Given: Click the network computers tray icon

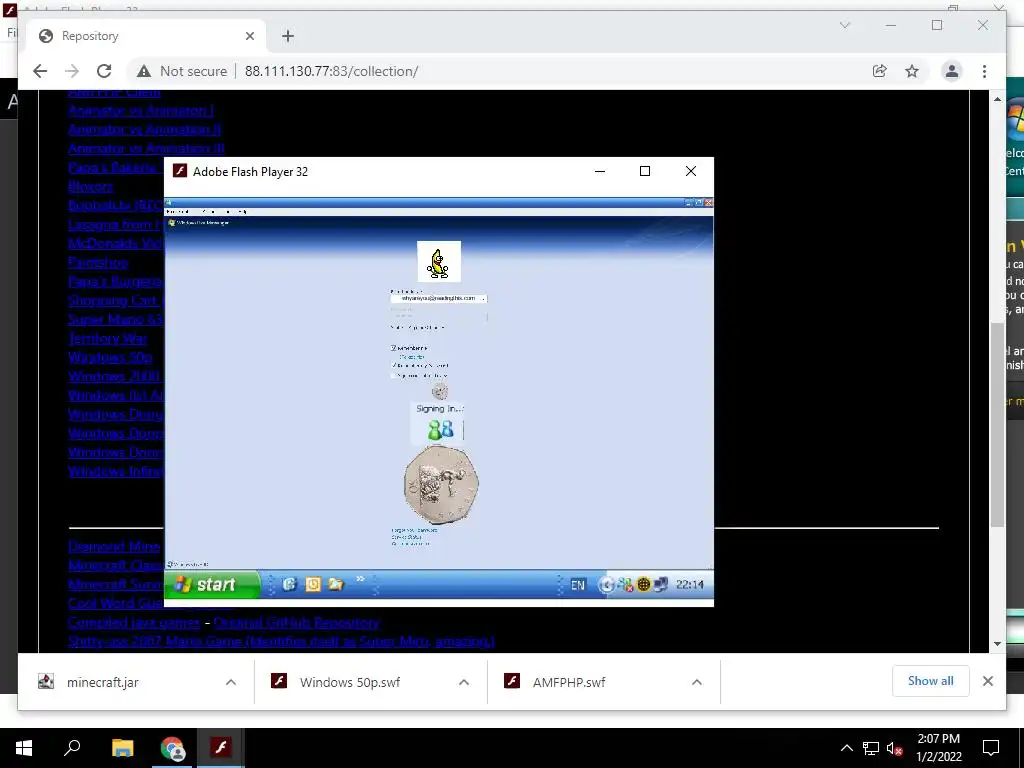Looking at the screenshot, I should [660, 585].
